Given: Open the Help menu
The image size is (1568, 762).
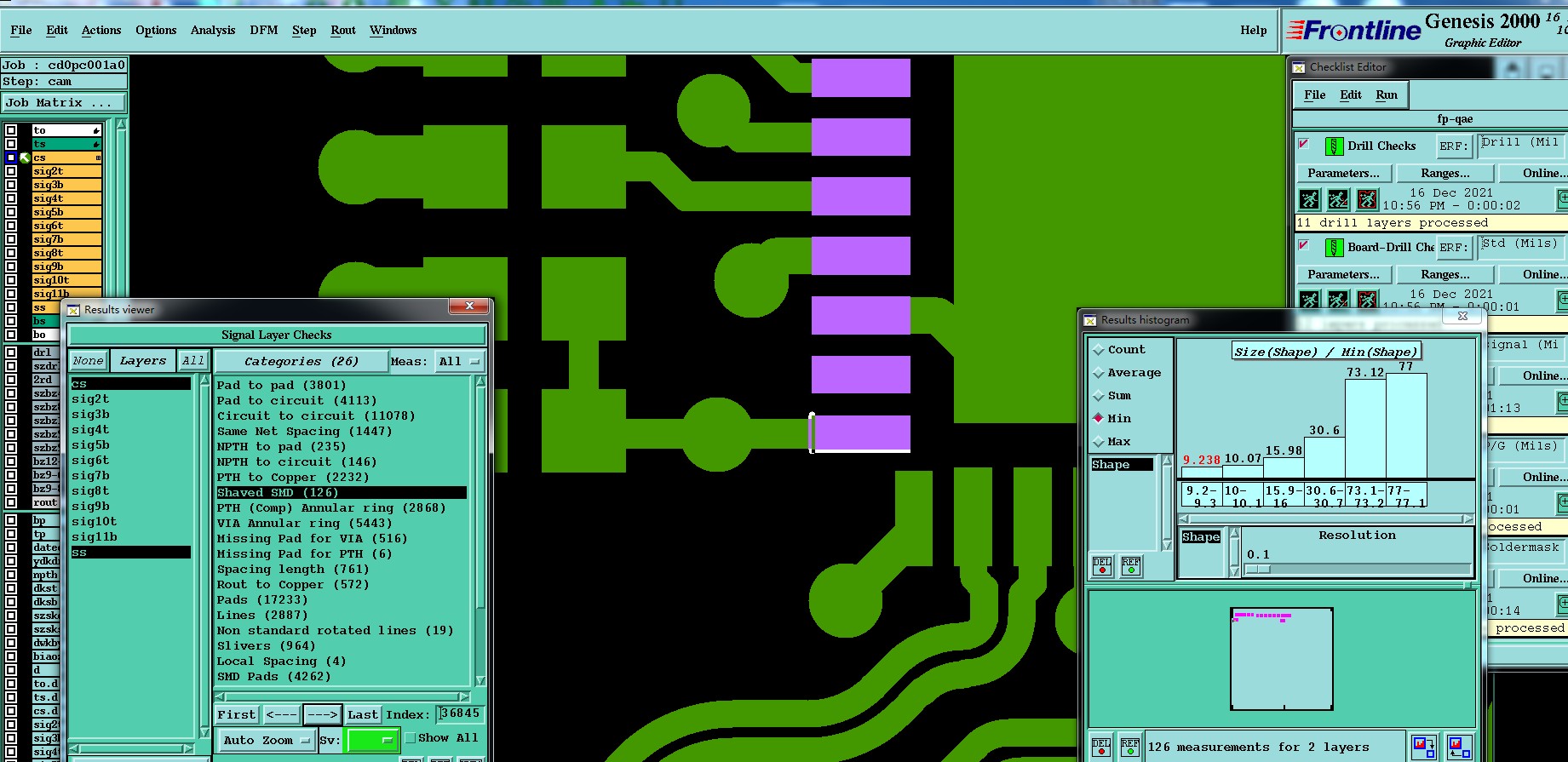Looking at the screenshot, I should (x=1253, y=31).
